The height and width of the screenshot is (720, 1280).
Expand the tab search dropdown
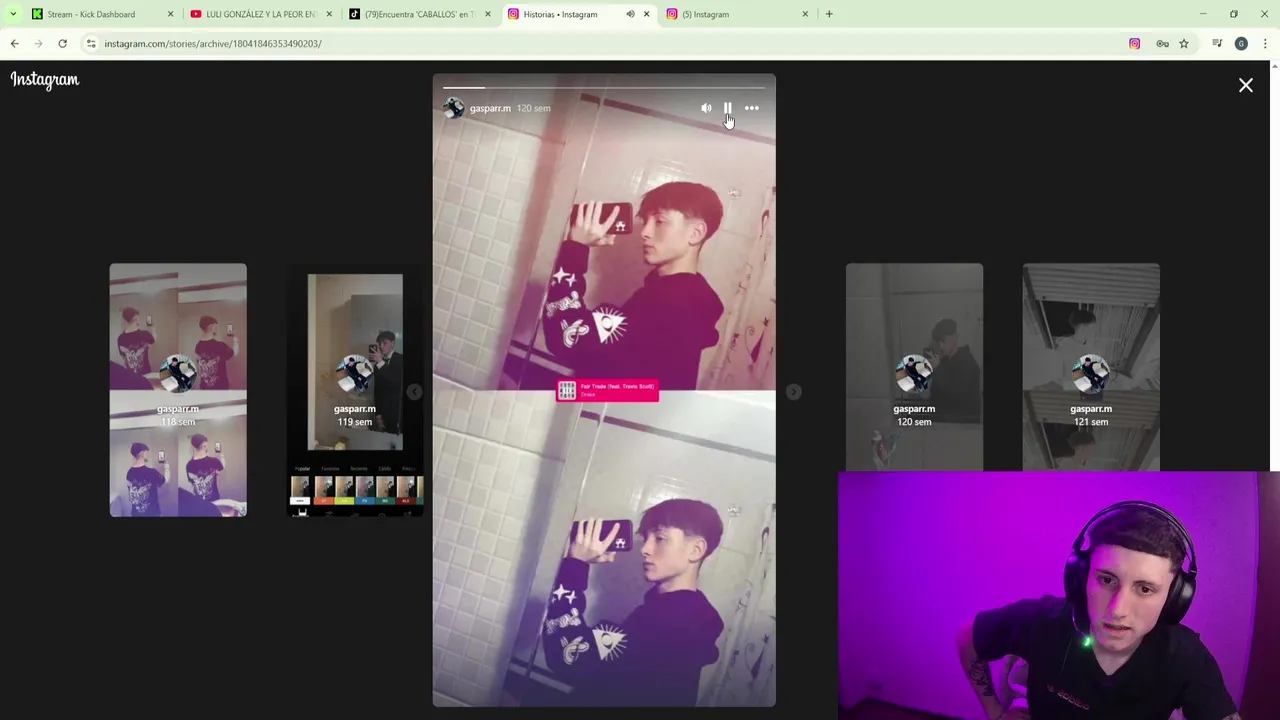12,14
